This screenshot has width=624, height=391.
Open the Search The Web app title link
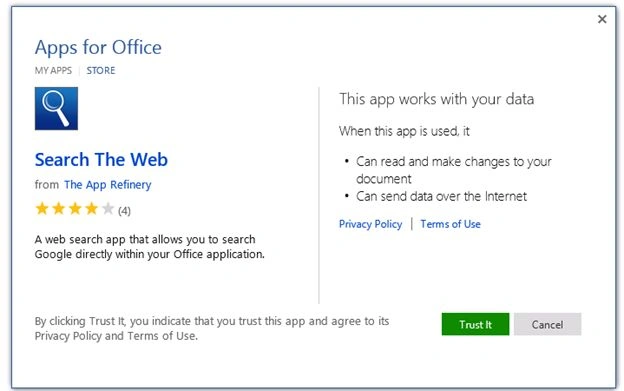pos(101,160)
